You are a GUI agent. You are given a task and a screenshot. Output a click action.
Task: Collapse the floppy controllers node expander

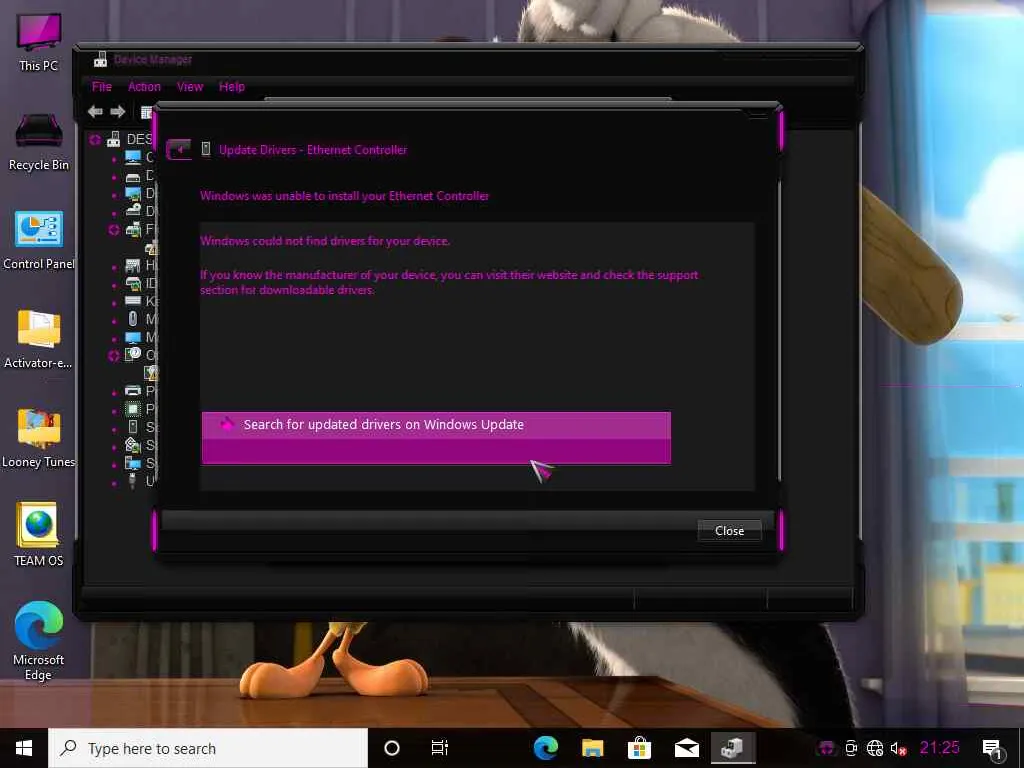114,229
